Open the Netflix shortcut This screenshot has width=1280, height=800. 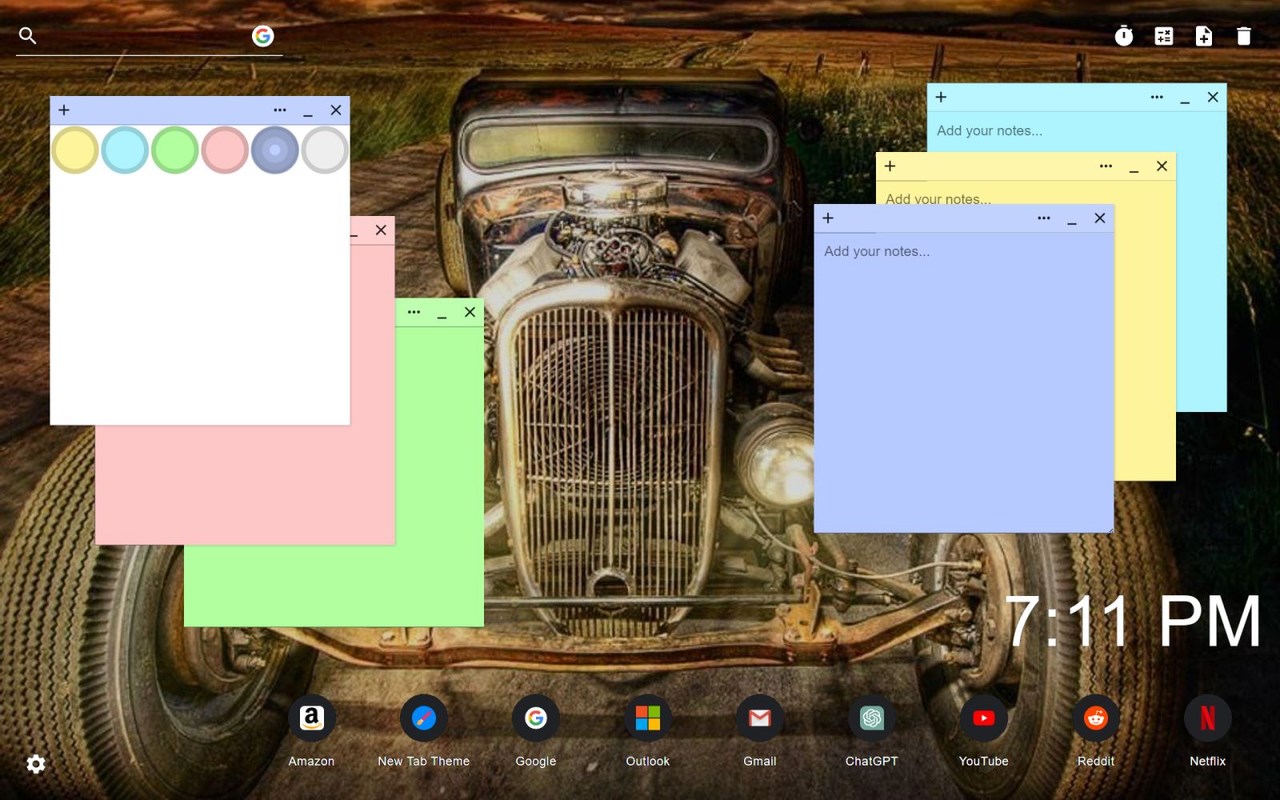pyautogui.click(x=1208, y=719)
